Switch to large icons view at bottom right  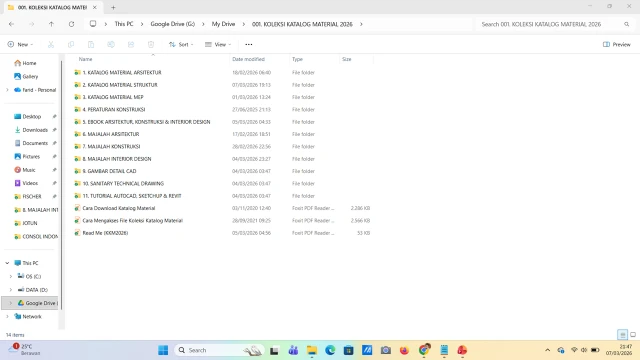633,335
